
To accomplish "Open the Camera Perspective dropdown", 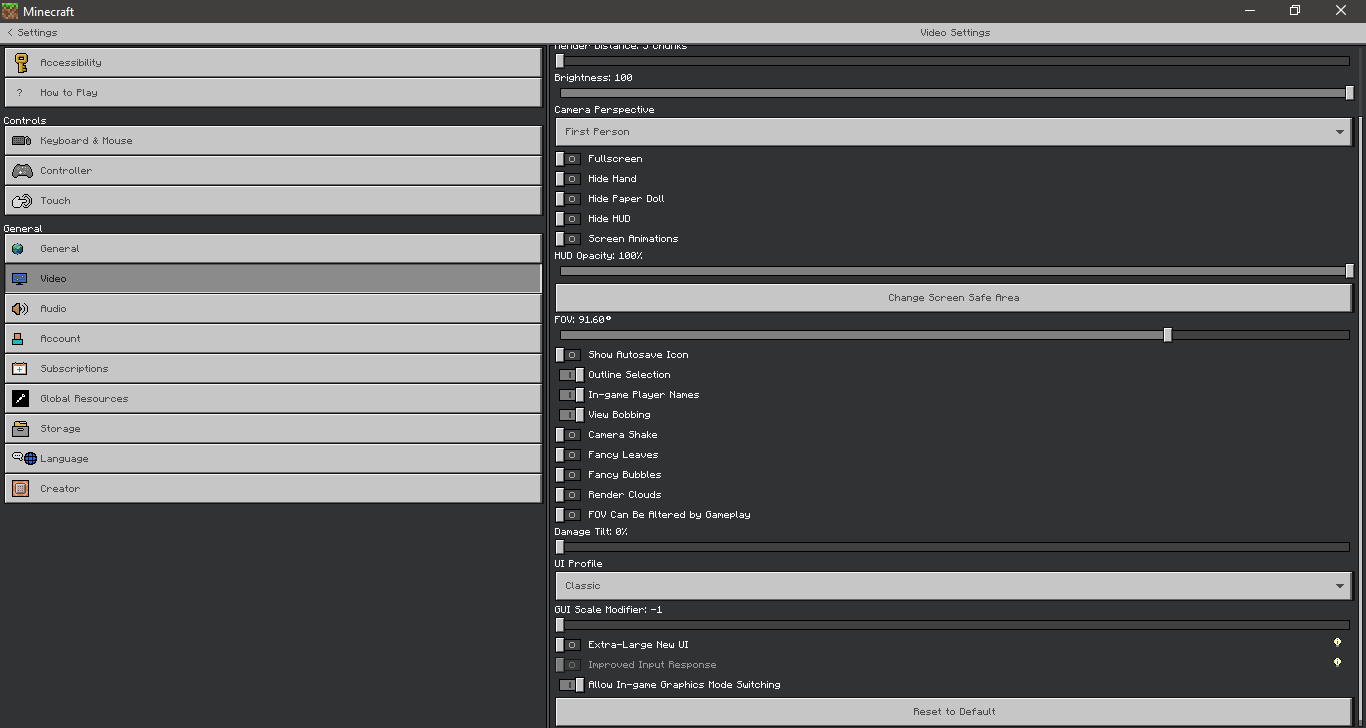I will (x=953, y=132).
